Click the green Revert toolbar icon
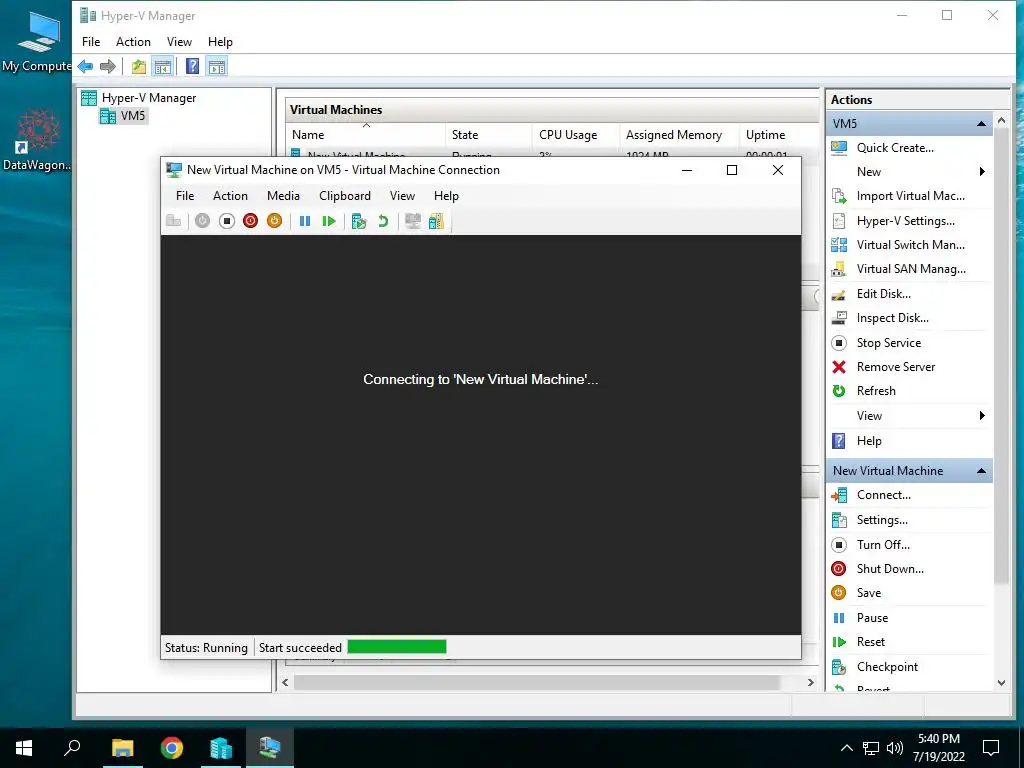Image resolution: width=1024 pixels, height=768 pixels. [x=383, y=221]
